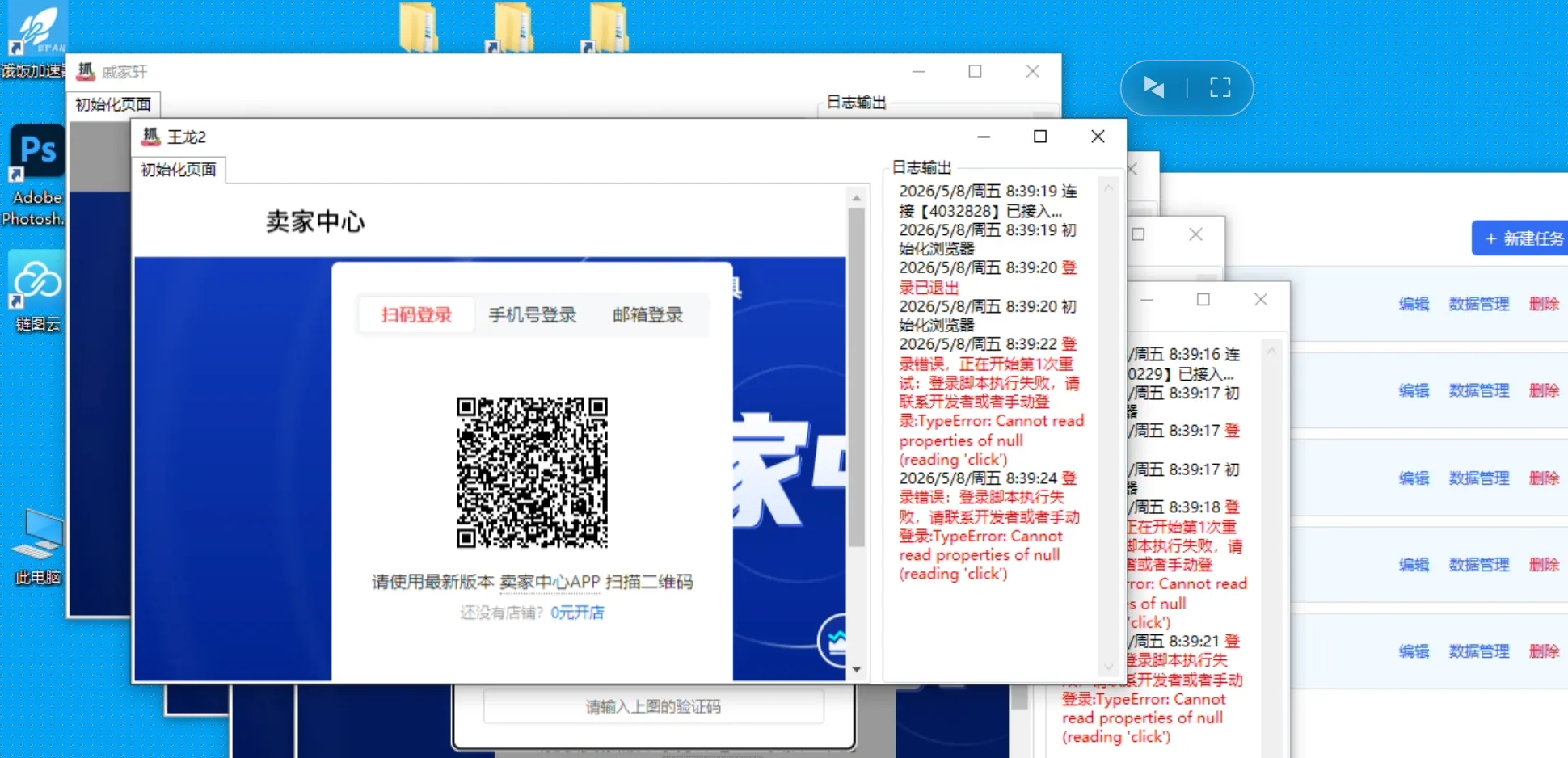Viewport: 1568px width, 758px height.
Task: Select the 扫码登录 login tab
Action: coord(416,315)
